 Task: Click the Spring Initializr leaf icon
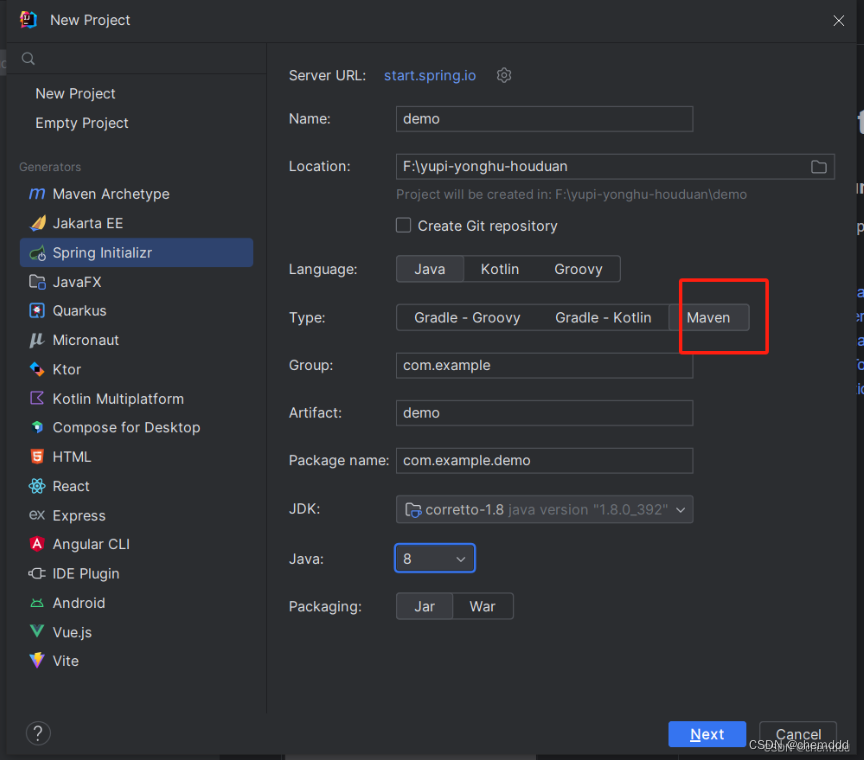37,253
